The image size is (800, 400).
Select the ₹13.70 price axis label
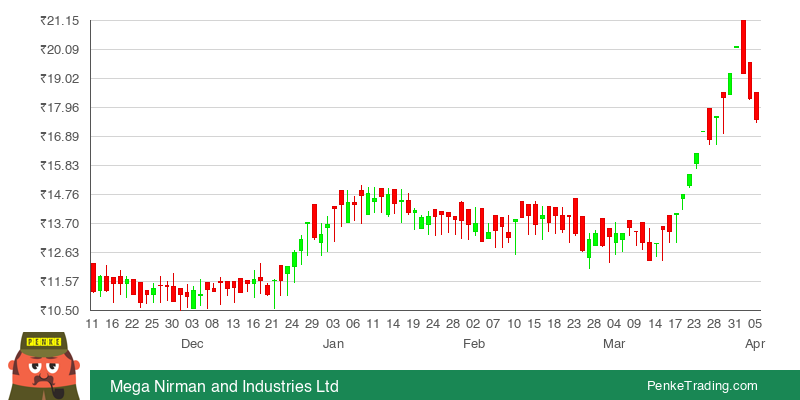(x=60, y=224)
